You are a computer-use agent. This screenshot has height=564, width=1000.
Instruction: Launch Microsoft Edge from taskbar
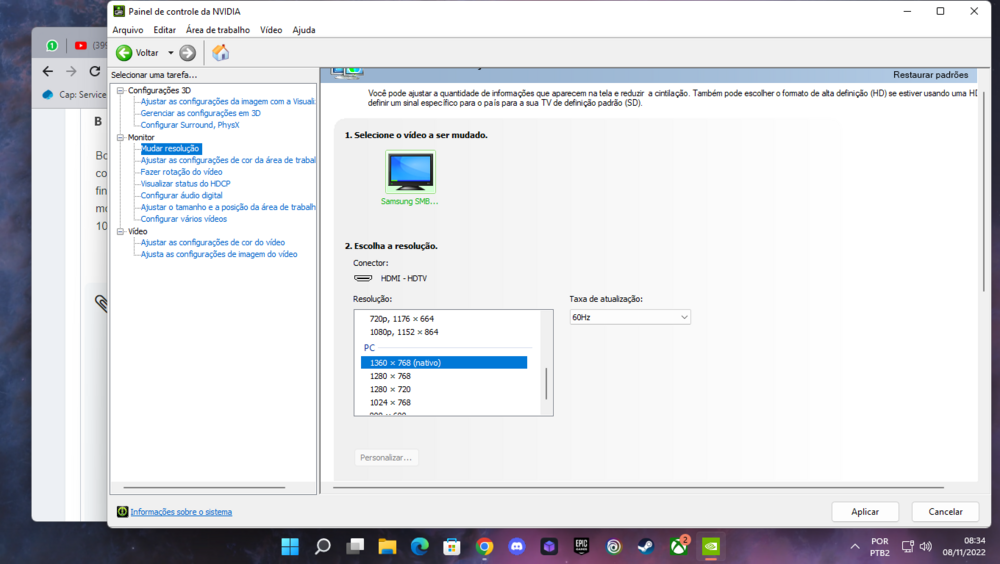420,547
